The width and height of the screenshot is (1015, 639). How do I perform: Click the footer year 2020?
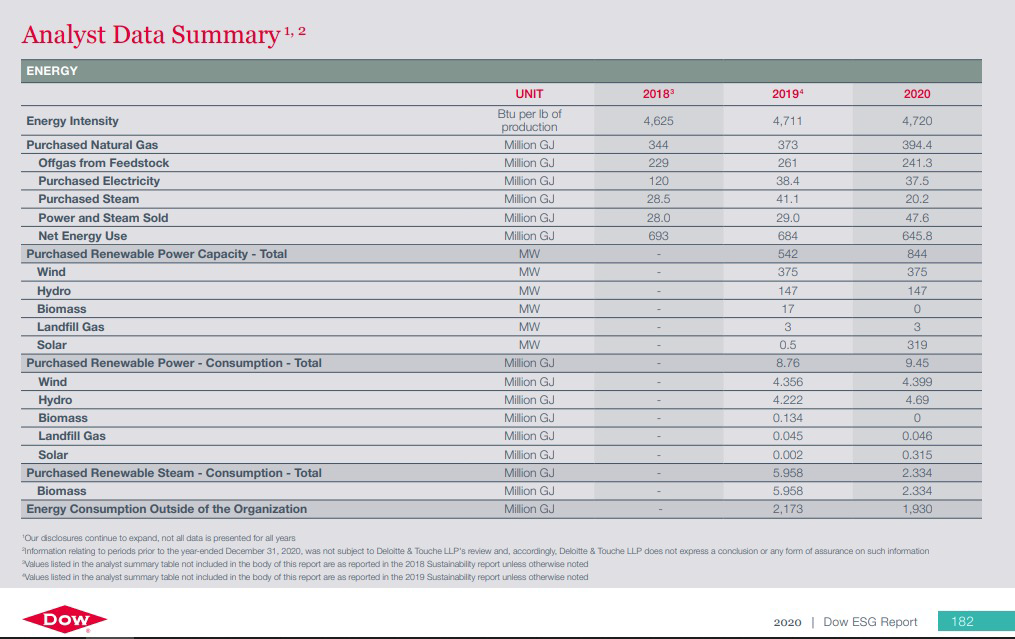click(x=787, y=623)
